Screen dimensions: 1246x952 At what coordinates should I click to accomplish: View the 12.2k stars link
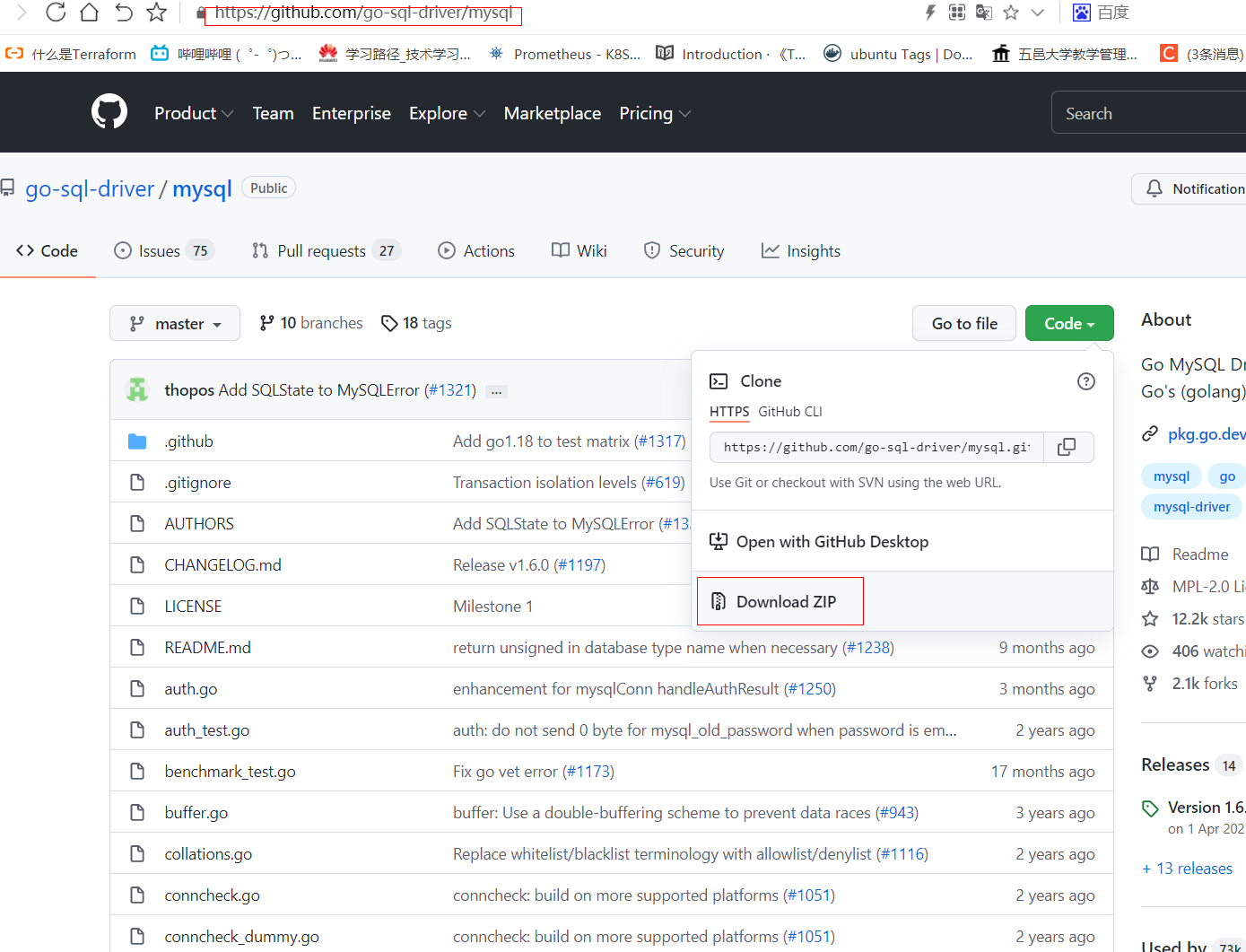1193,619
